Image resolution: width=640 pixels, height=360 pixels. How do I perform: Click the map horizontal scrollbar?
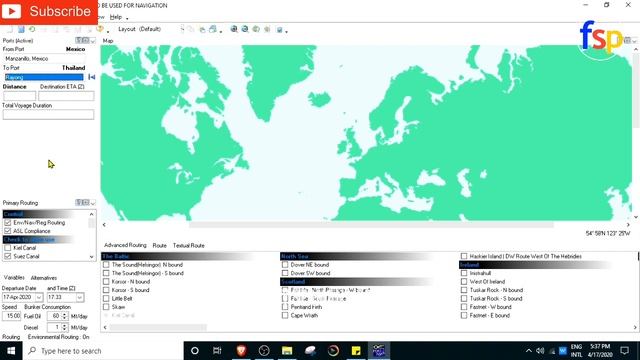tap(371, 225)
